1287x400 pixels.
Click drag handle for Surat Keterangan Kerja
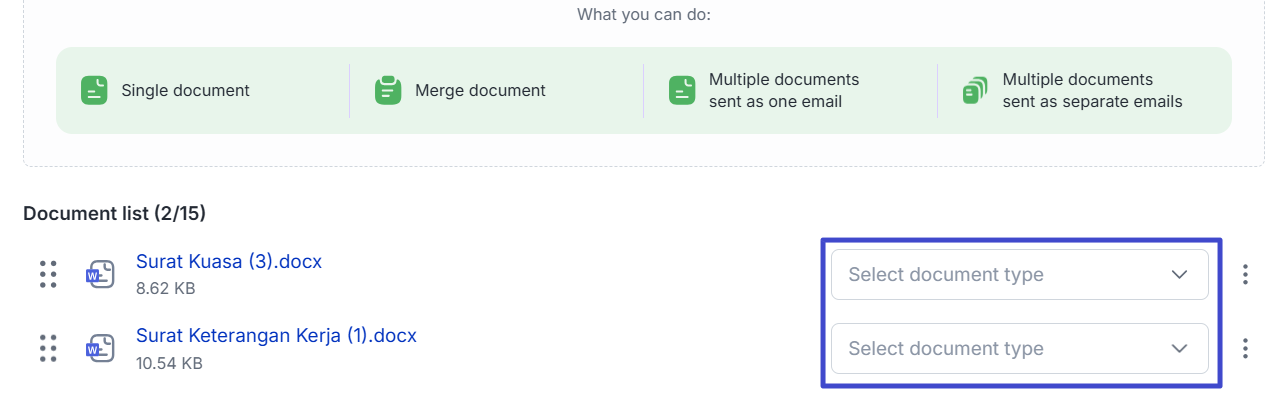[x=48, y=348]
